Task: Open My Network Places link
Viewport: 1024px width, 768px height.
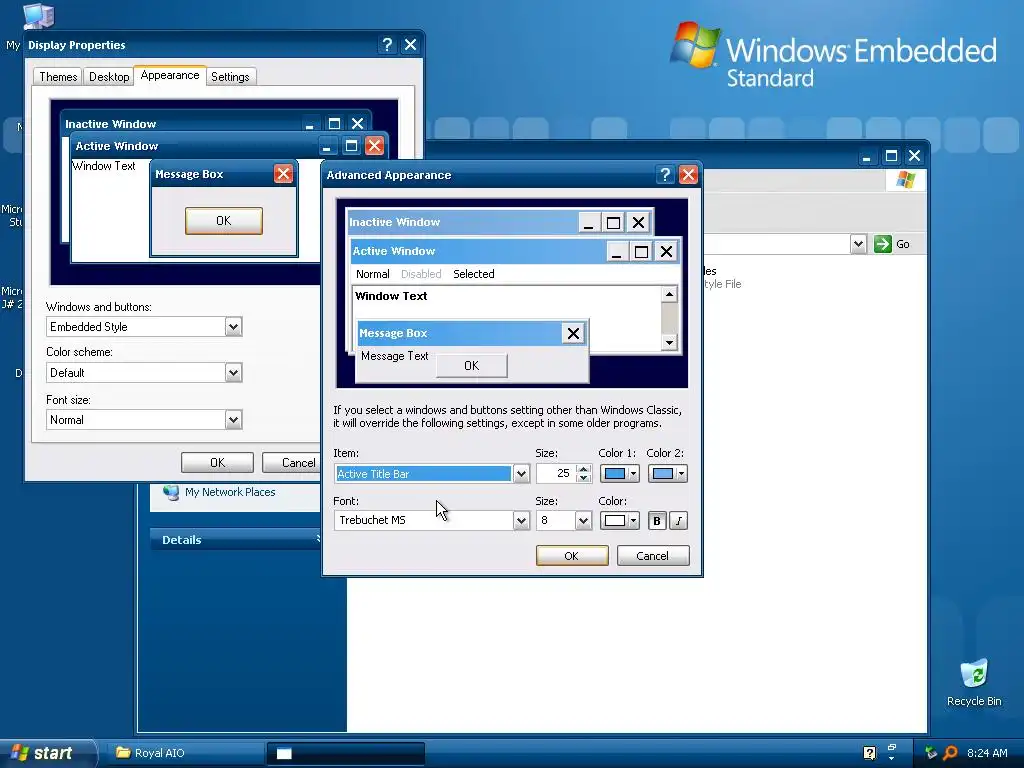Action: point(230,492)
